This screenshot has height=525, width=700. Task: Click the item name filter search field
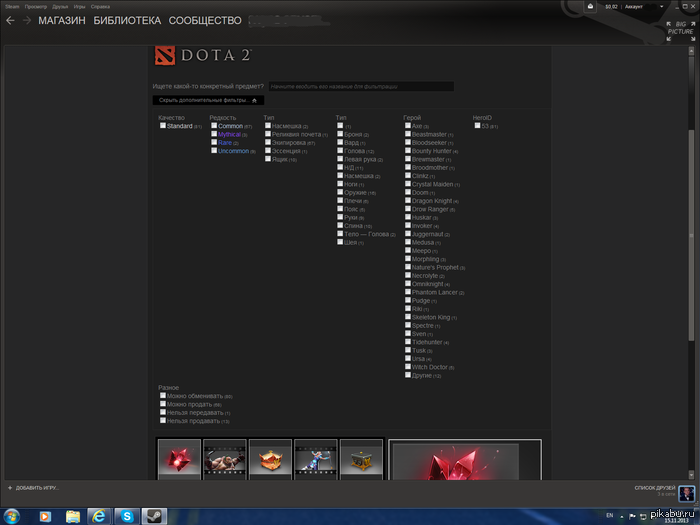coord(360,86)
